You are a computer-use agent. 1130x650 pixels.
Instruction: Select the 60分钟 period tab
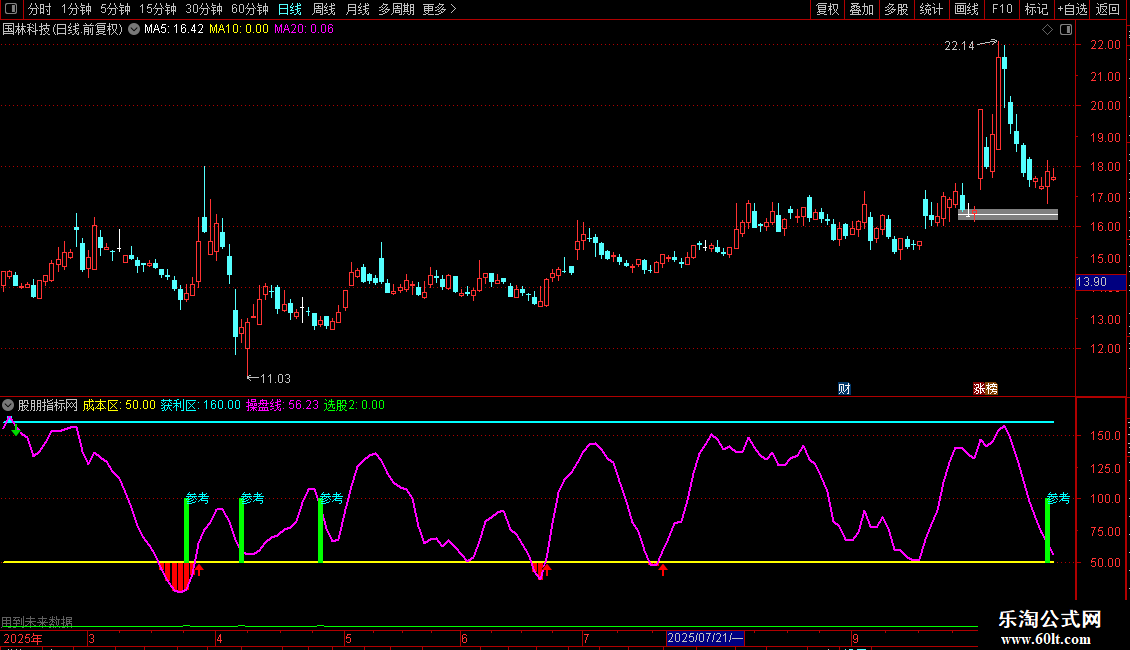point(250,10)
